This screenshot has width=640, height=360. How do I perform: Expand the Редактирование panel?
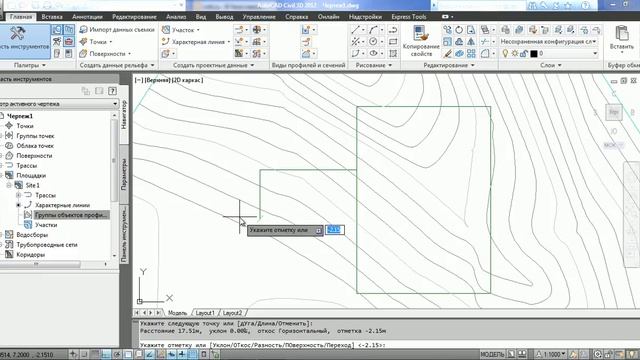coord(449,65)
